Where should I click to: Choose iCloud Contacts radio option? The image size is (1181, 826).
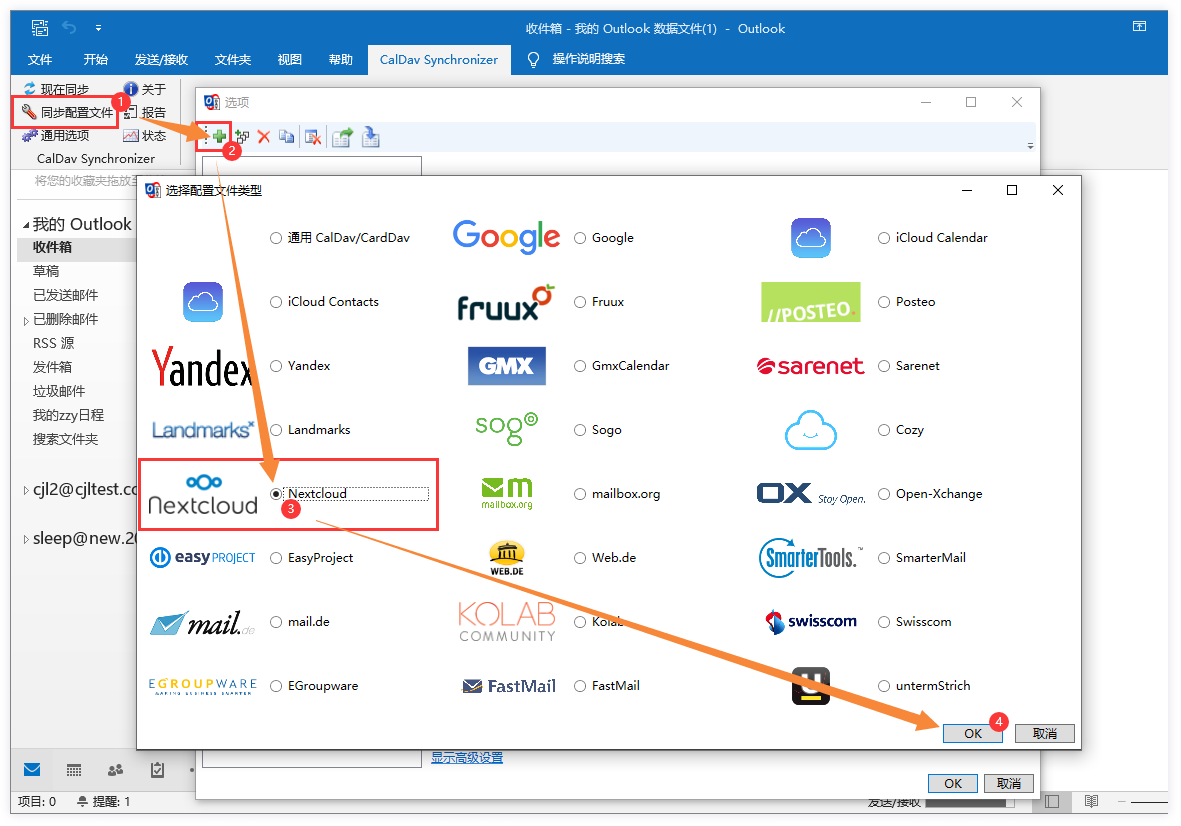pyautogui.click(x=276, y=302)
